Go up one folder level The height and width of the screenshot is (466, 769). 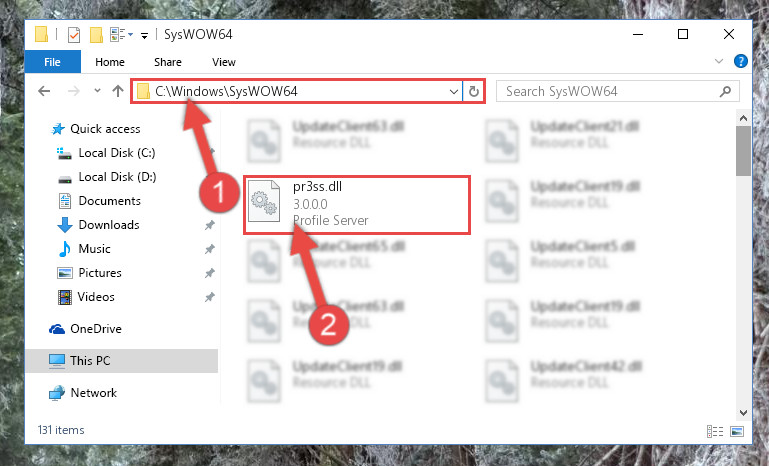click(118, 91)
